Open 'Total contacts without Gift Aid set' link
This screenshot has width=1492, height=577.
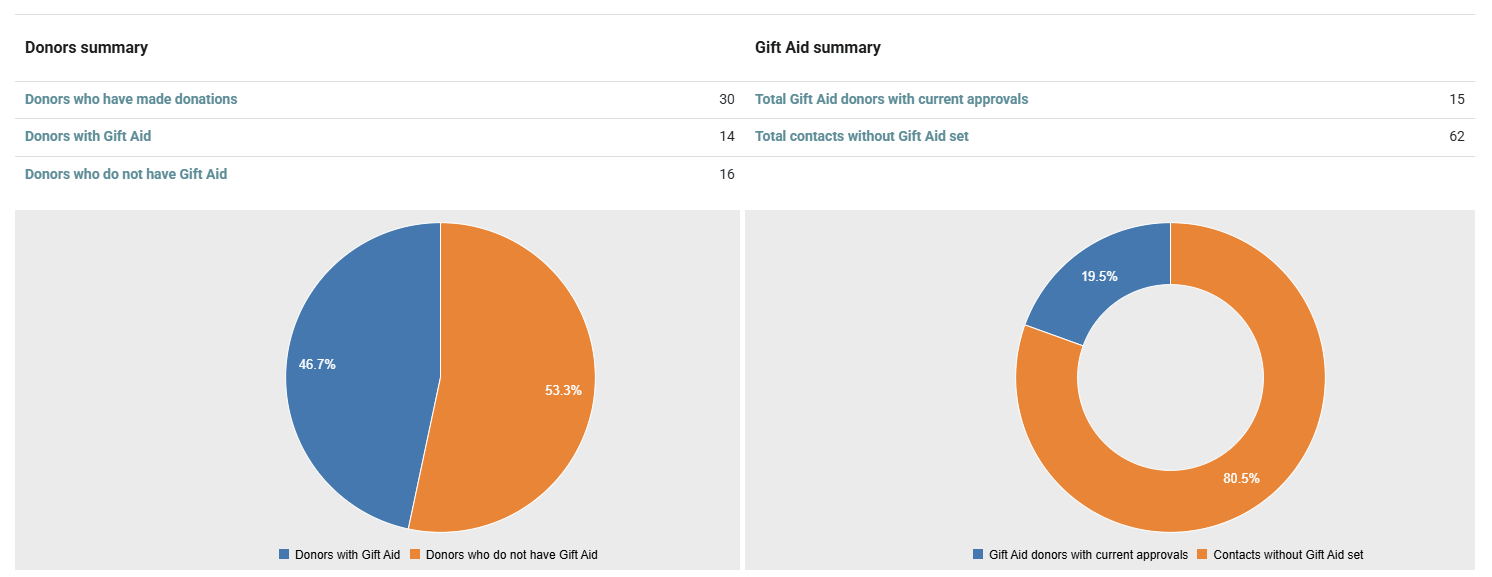(862, 136)
